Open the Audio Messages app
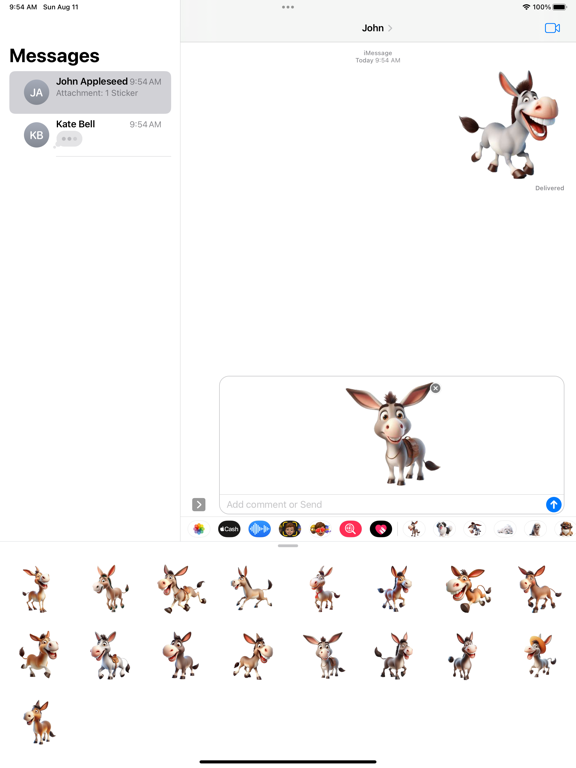576x768 pixels. click(x=260, y=529)
